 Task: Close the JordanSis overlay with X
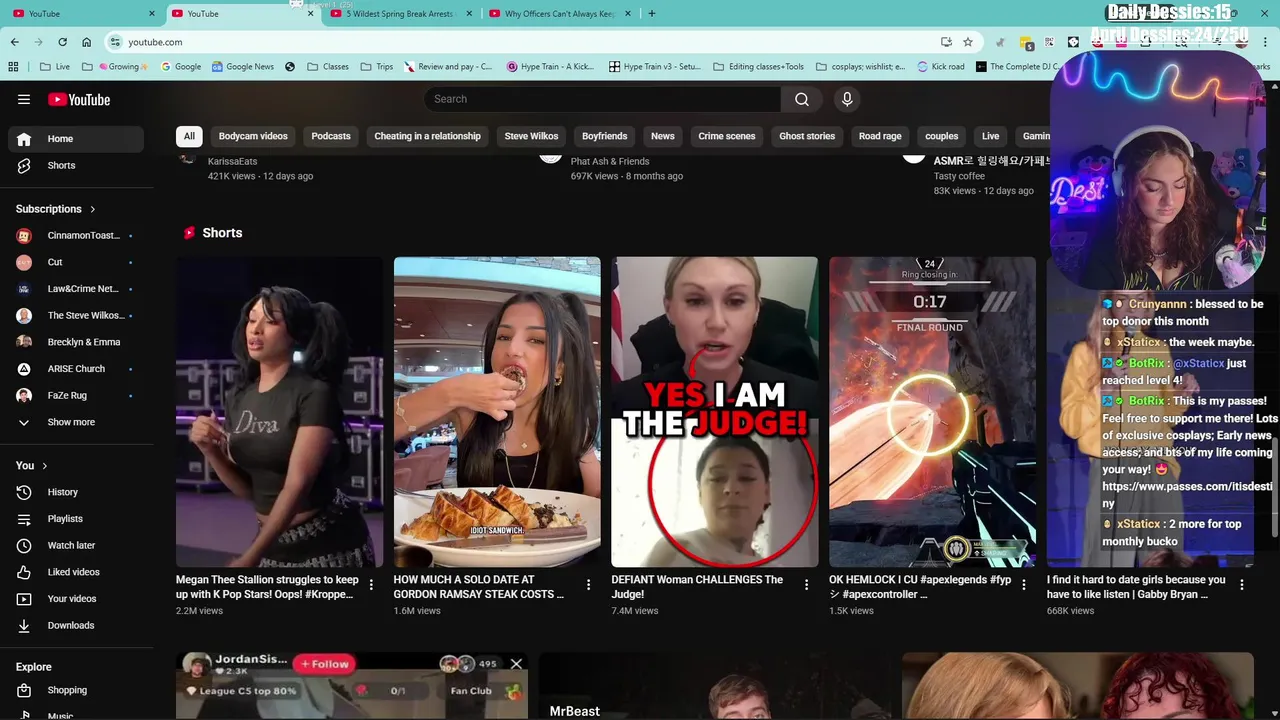516,664
